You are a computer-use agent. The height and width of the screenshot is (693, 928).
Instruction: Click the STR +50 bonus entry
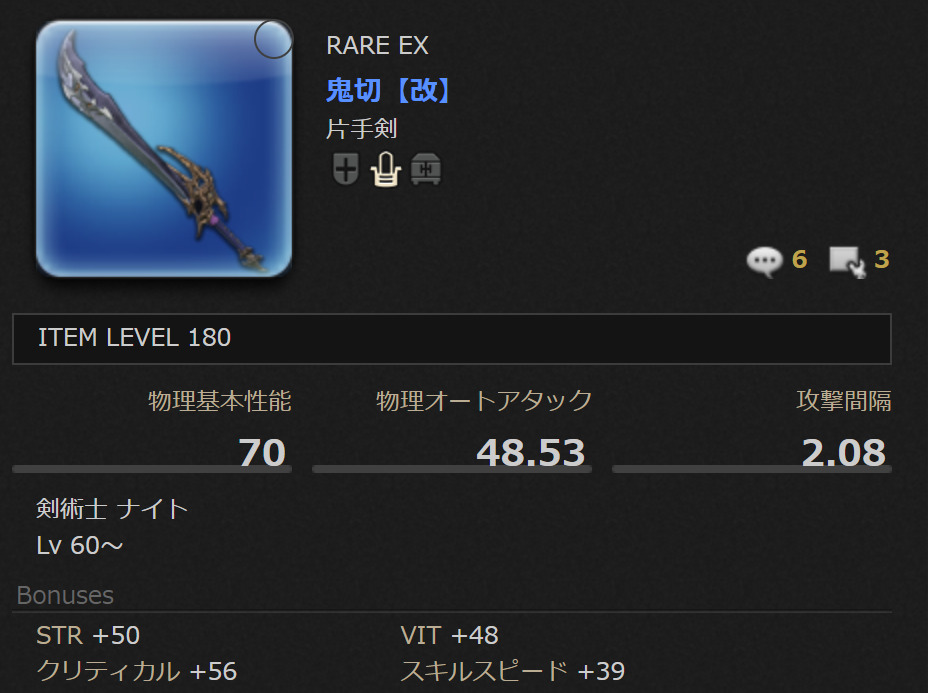pyautogui.click(x=88, y=635)
